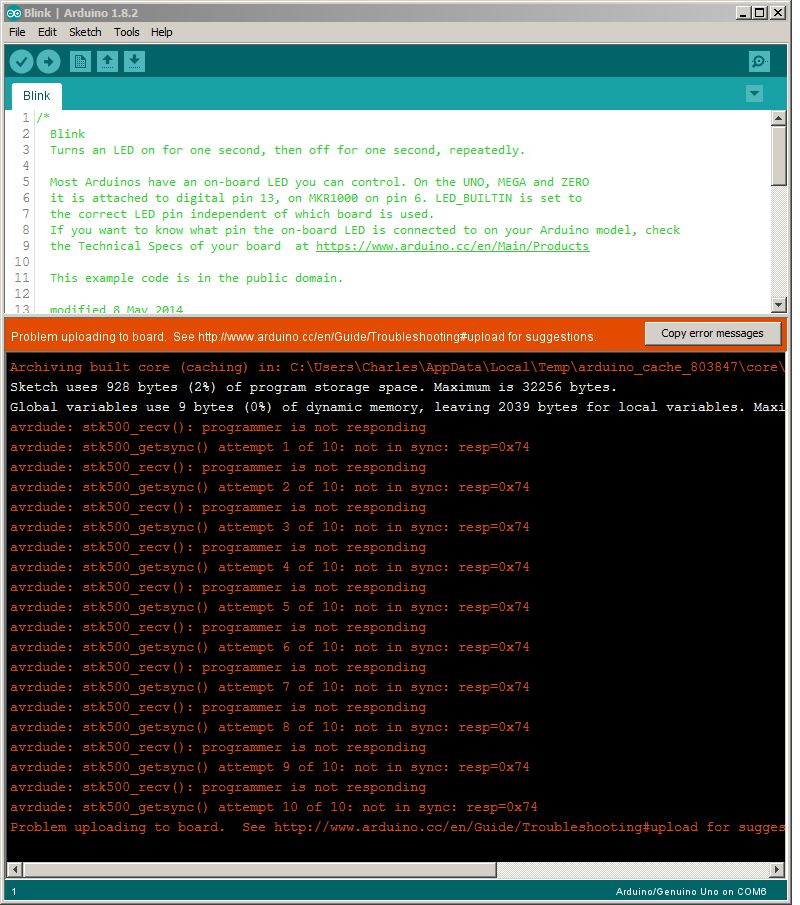This screenshot has width=800, height=905.
Task: Open the File menu
Action: (x=17, y=32)
